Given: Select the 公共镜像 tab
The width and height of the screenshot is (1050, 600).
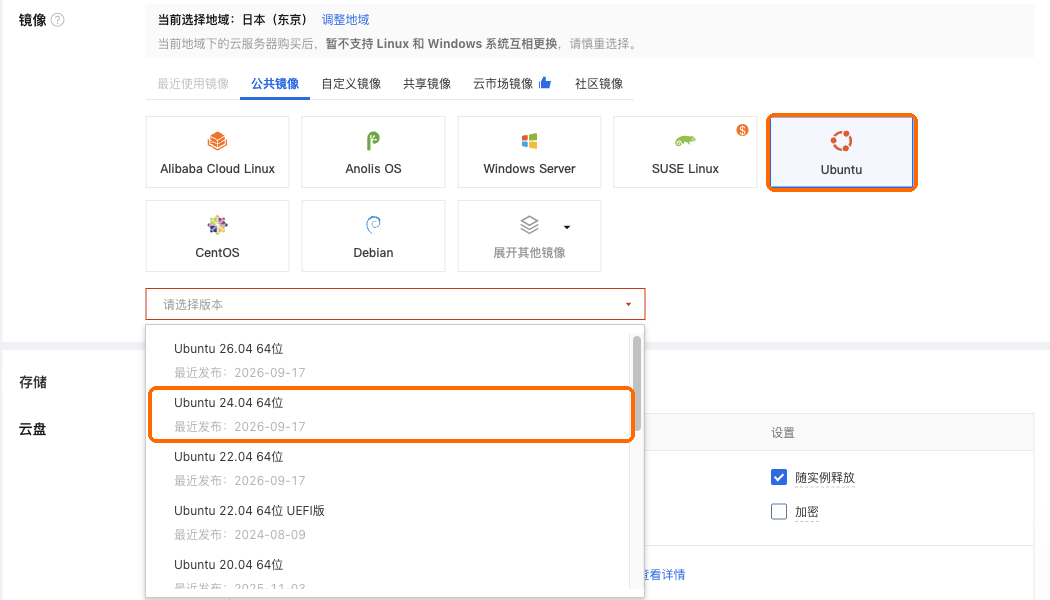Looking at the screenshot, I should [x=275, y=84].
